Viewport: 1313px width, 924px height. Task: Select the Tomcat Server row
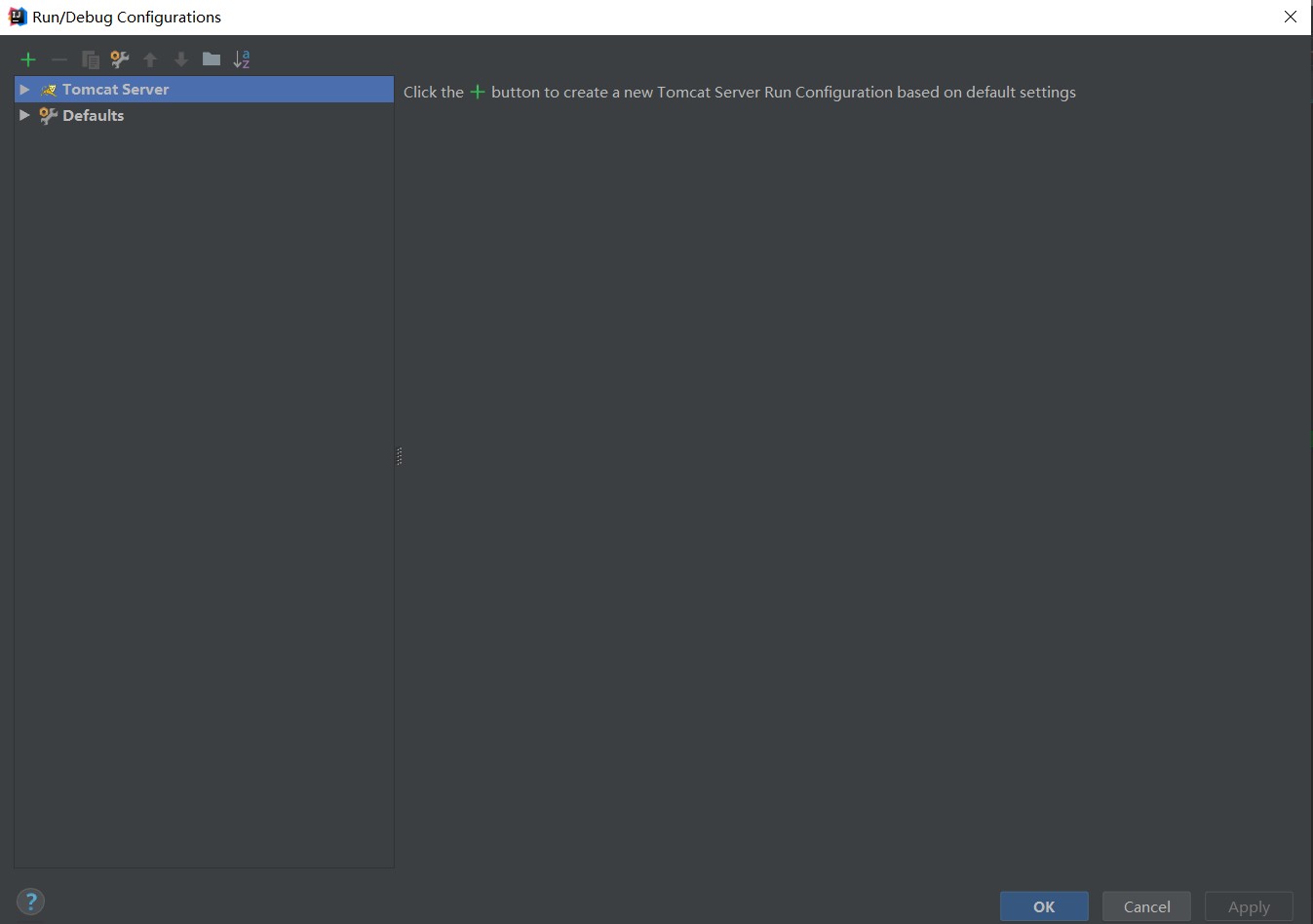pos(205,89)
